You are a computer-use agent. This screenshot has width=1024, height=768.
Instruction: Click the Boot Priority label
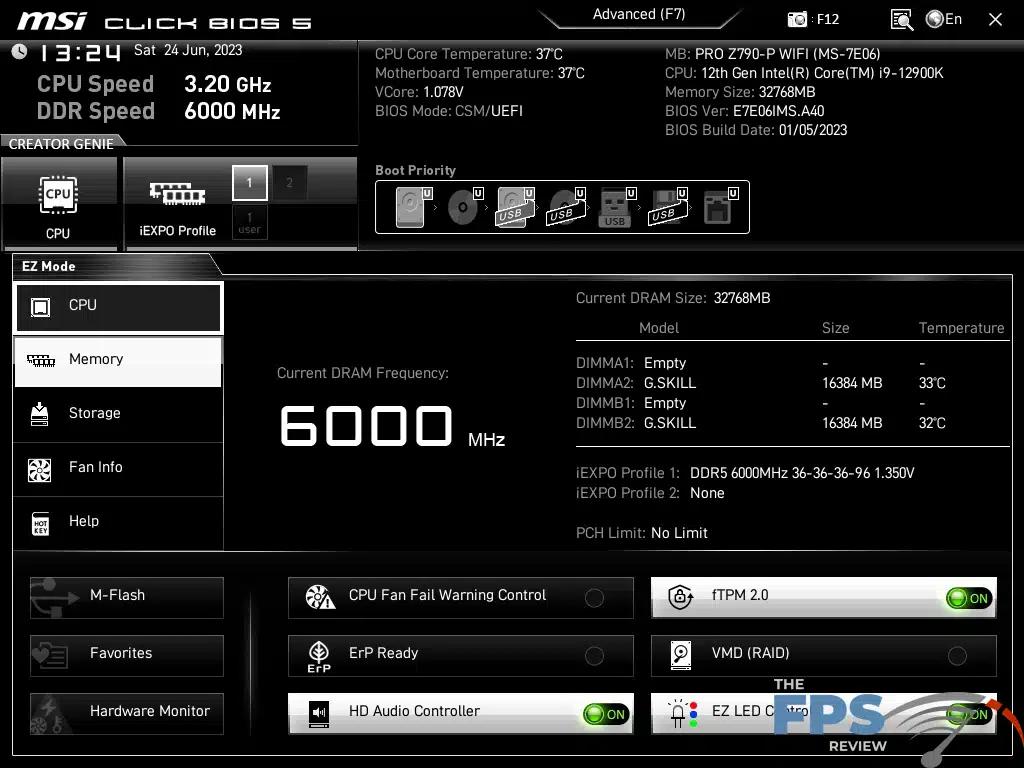(x=415, y=170)
